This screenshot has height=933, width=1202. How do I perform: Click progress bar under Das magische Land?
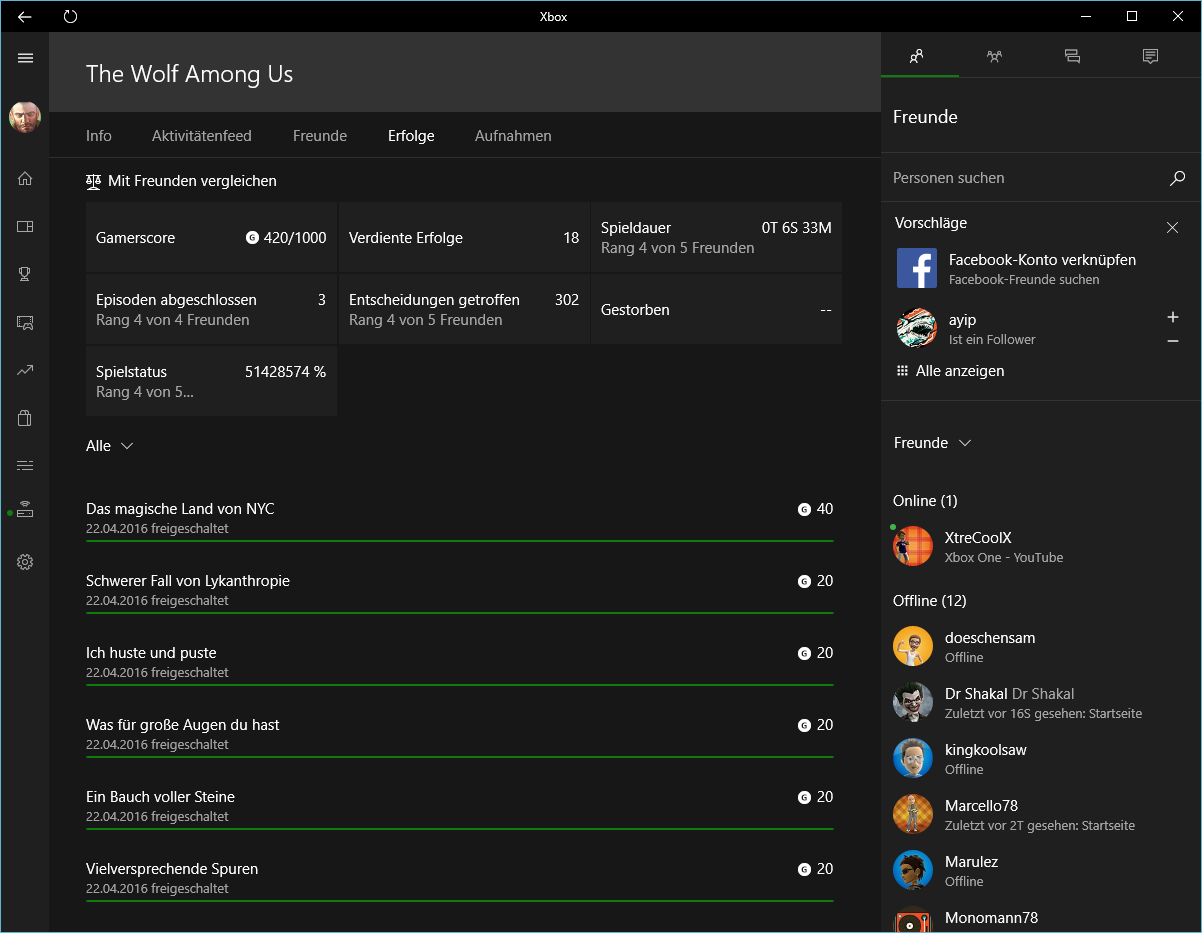pyautogui.click(x=460, y=541)
